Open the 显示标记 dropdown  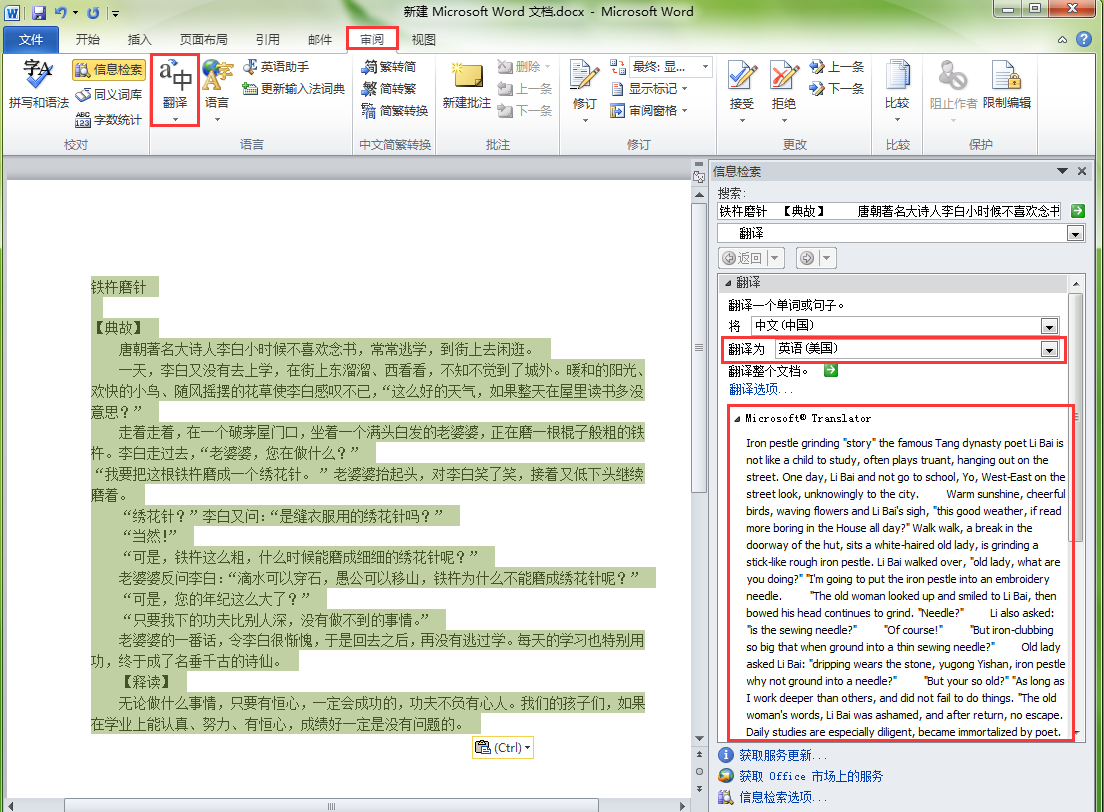pyautogui.click(x=648, y=89)
